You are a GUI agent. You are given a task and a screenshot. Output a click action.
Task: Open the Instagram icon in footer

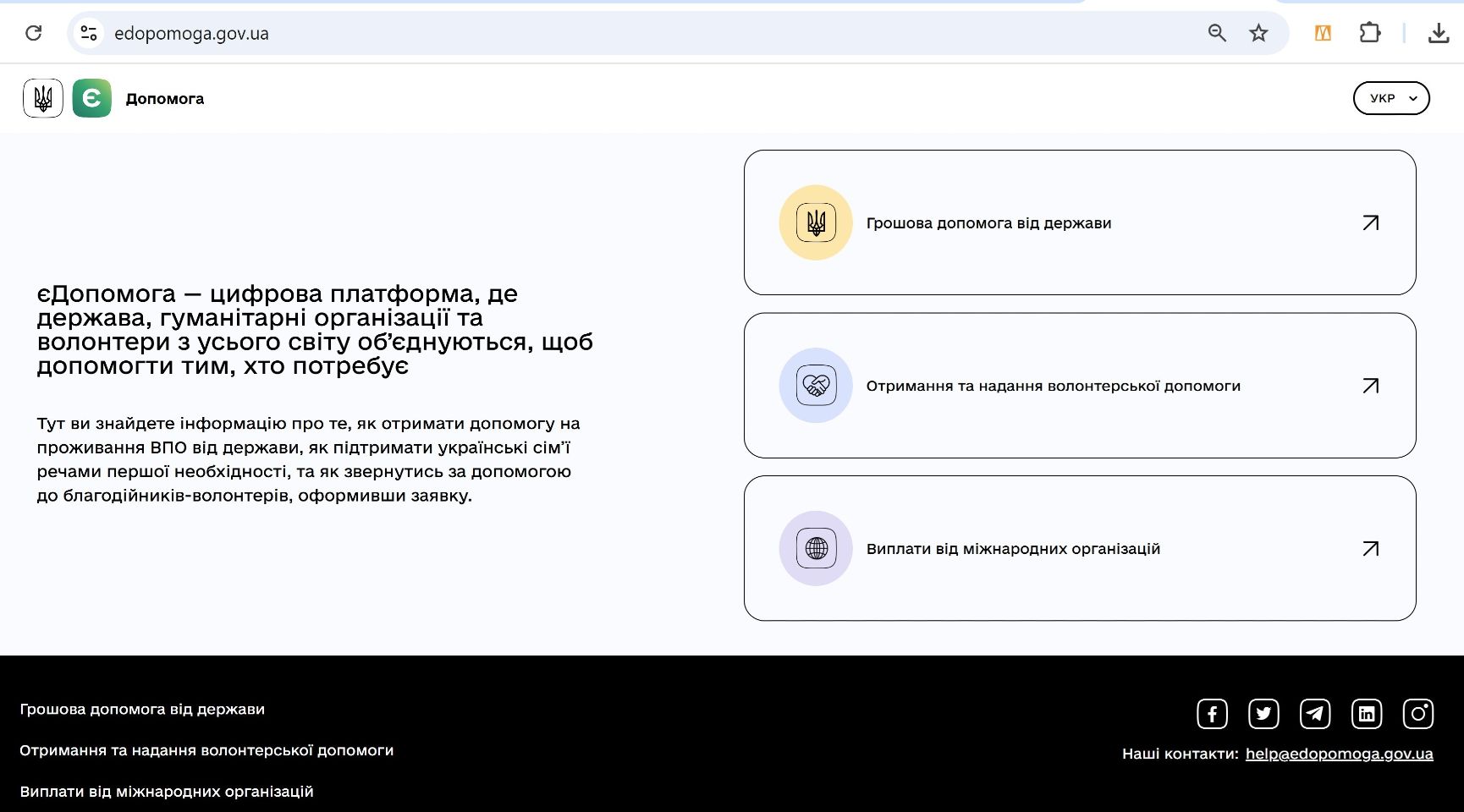coord(1418,714)
